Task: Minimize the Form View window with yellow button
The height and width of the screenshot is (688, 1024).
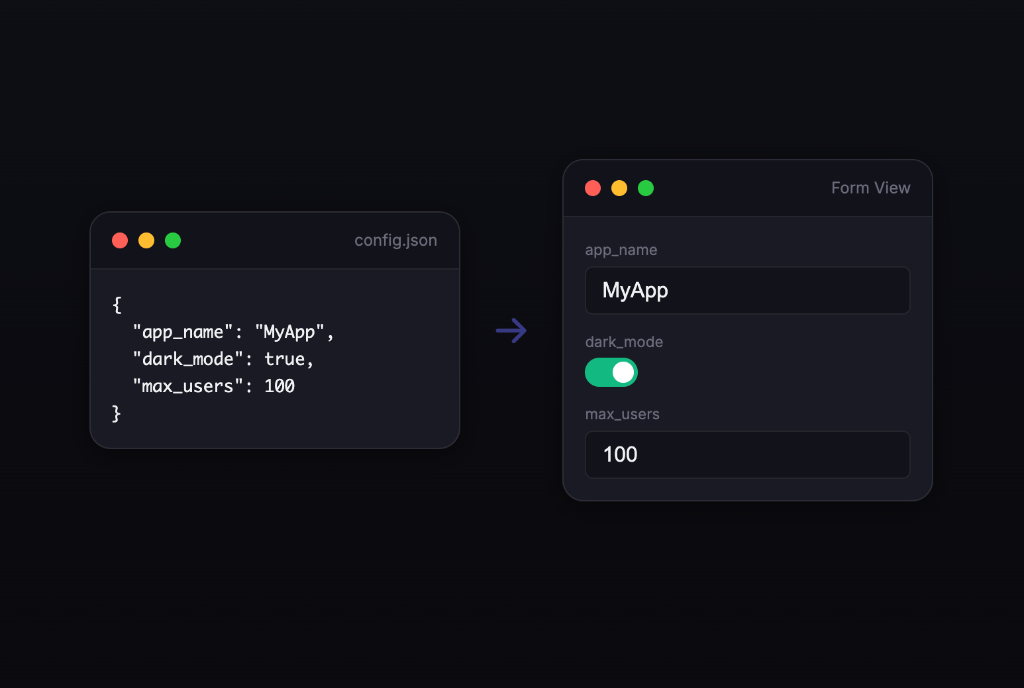Action: (x=619, y=188)
